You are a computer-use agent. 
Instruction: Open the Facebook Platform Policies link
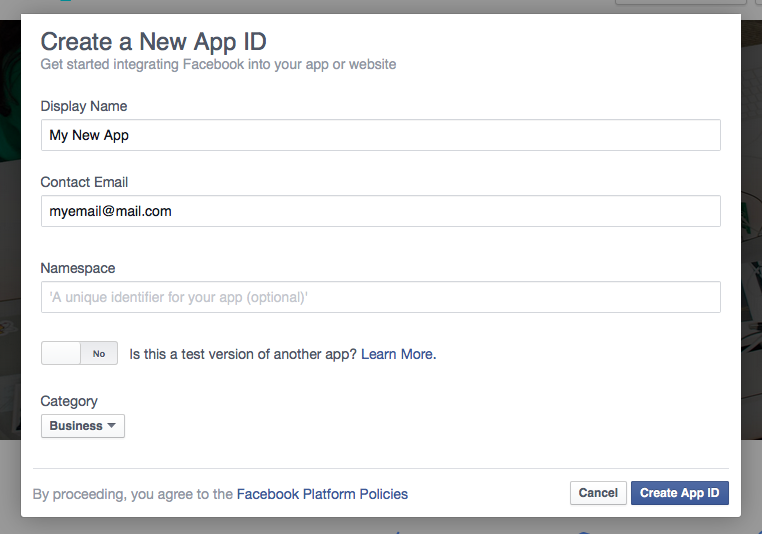pos(322,494)
